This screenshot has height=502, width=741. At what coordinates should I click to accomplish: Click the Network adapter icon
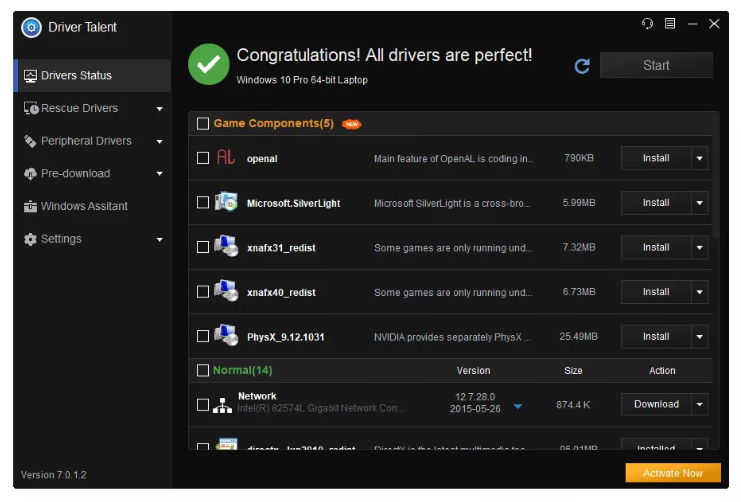222,406
